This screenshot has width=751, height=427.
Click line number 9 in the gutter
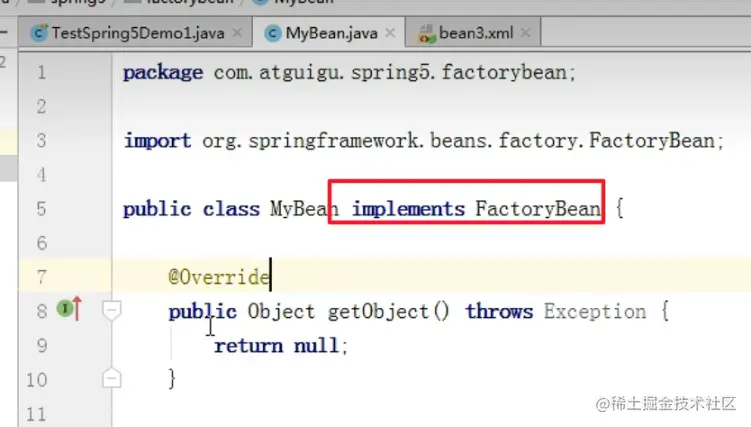[42, 346]
